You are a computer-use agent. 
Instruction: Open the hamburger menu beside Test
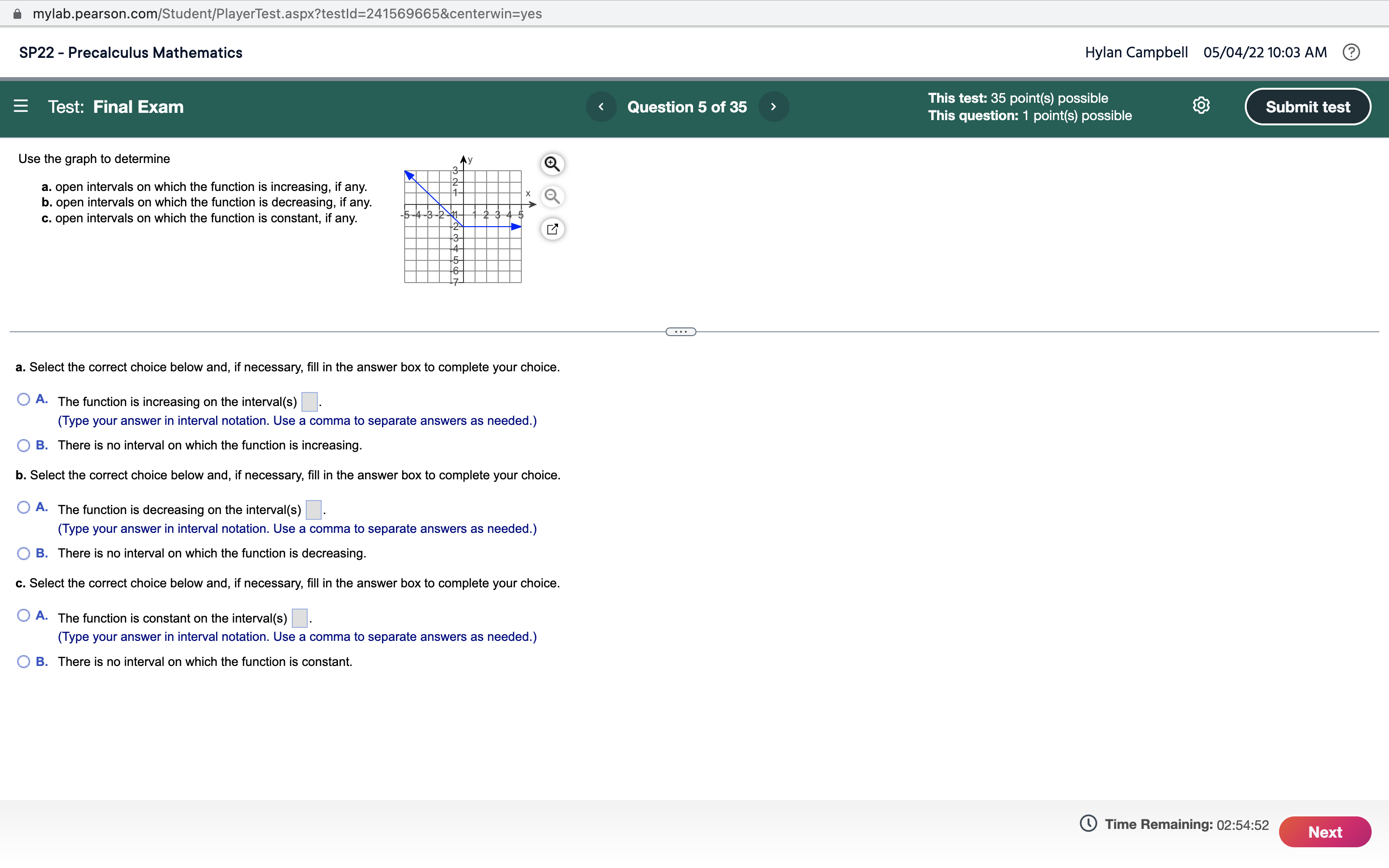pos(21,106)
